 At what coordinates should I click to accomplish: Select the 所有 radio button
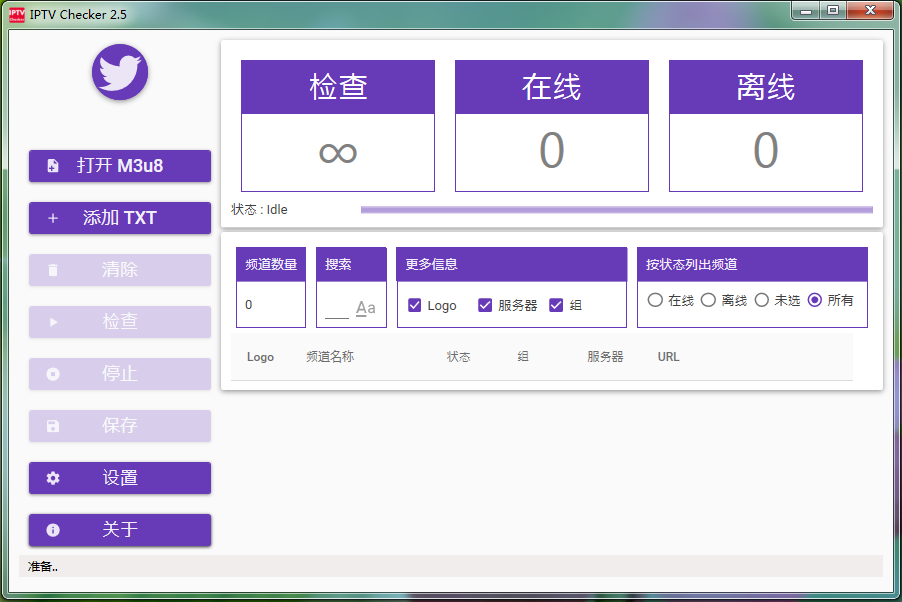pyautogui.click(x=815, y=300)
